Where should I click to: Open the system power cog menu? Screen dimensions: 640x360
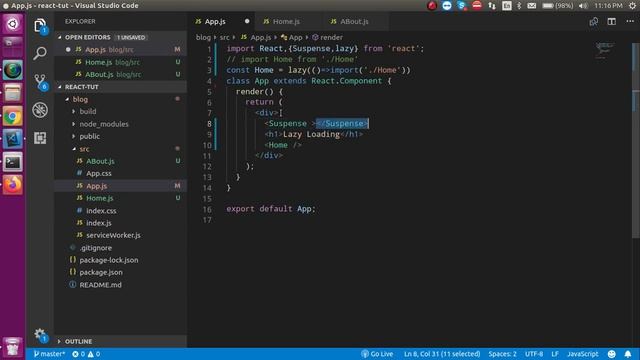632,6
